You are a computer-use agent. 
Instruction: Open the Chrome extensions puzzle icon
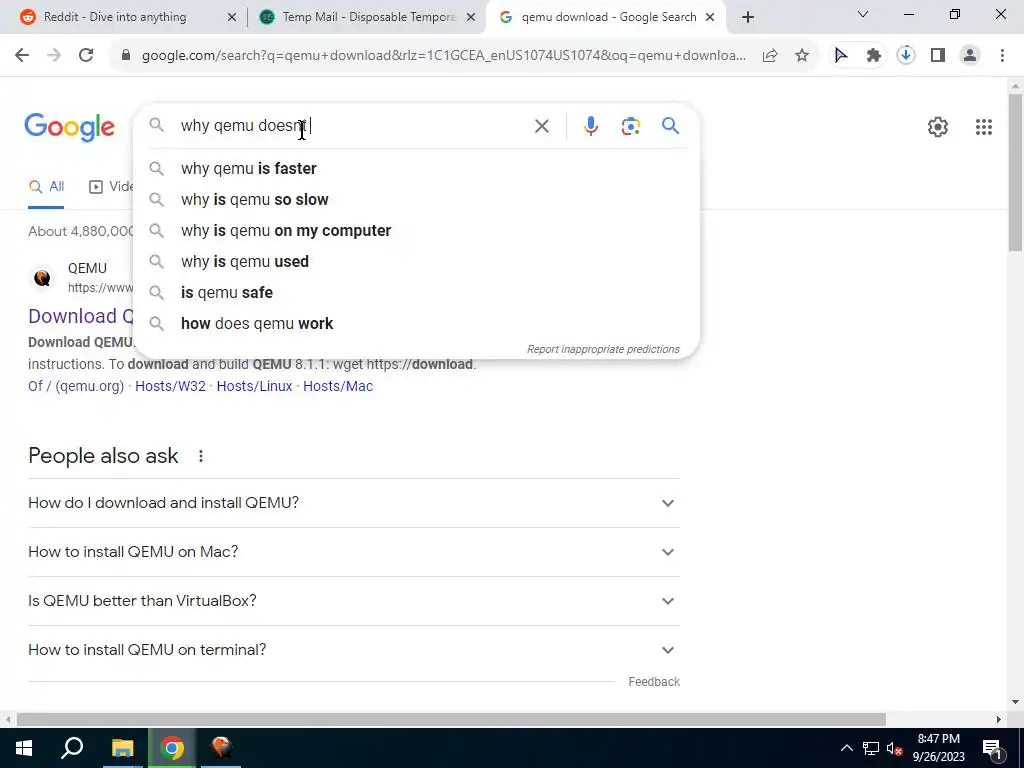point(873,56)
